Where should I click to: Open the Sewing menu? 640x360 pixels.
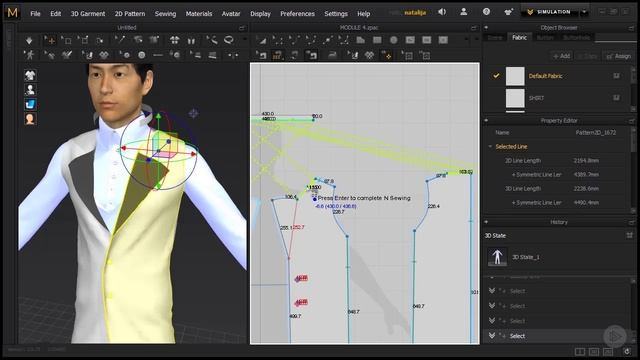(165, 13)
